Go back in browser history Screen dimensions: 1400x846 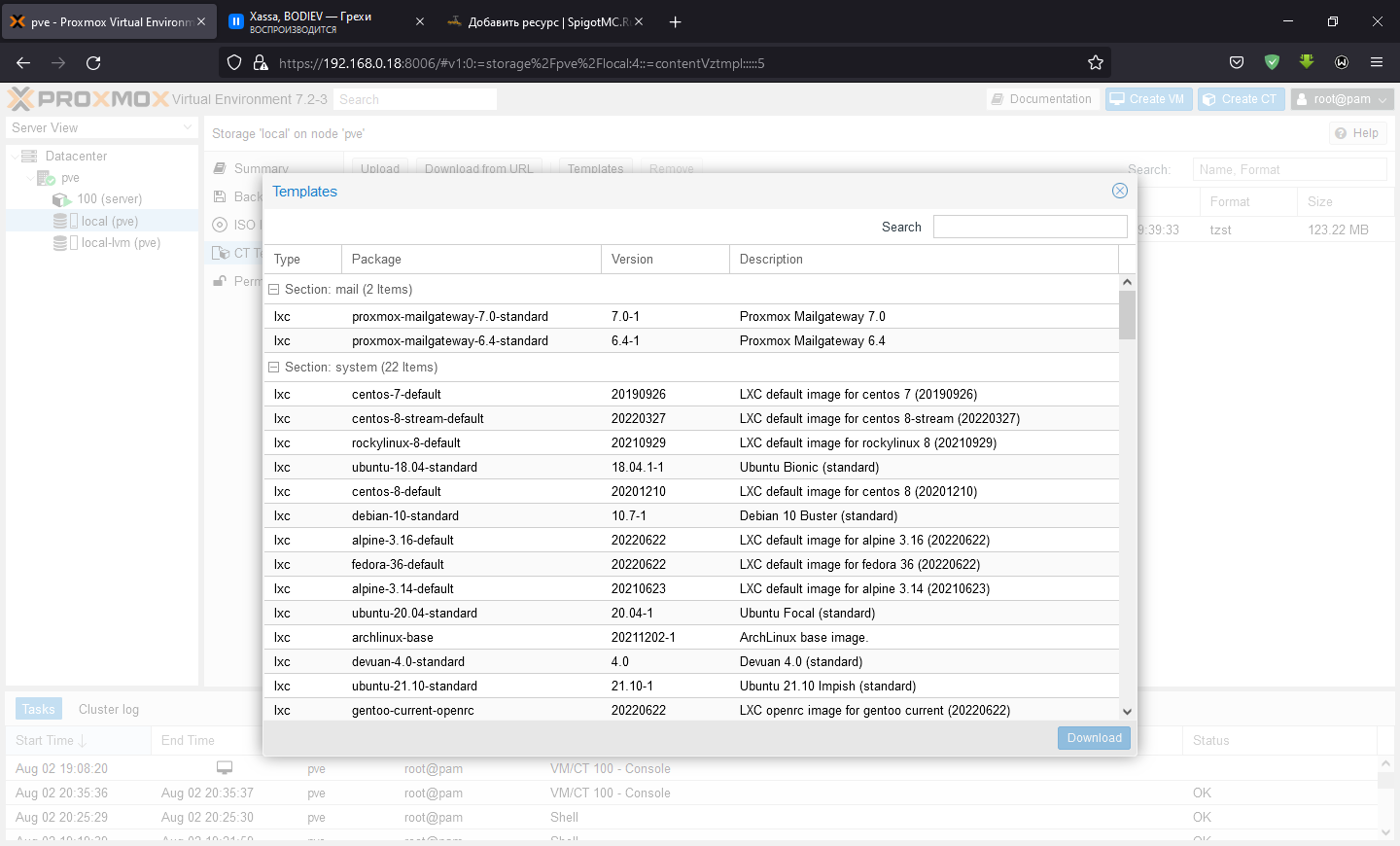click(23, 62)
